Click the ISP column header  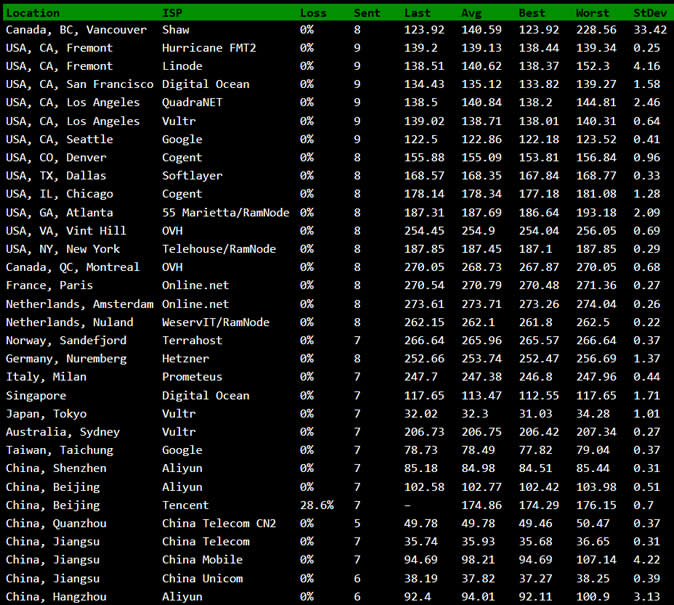(172, 13)
